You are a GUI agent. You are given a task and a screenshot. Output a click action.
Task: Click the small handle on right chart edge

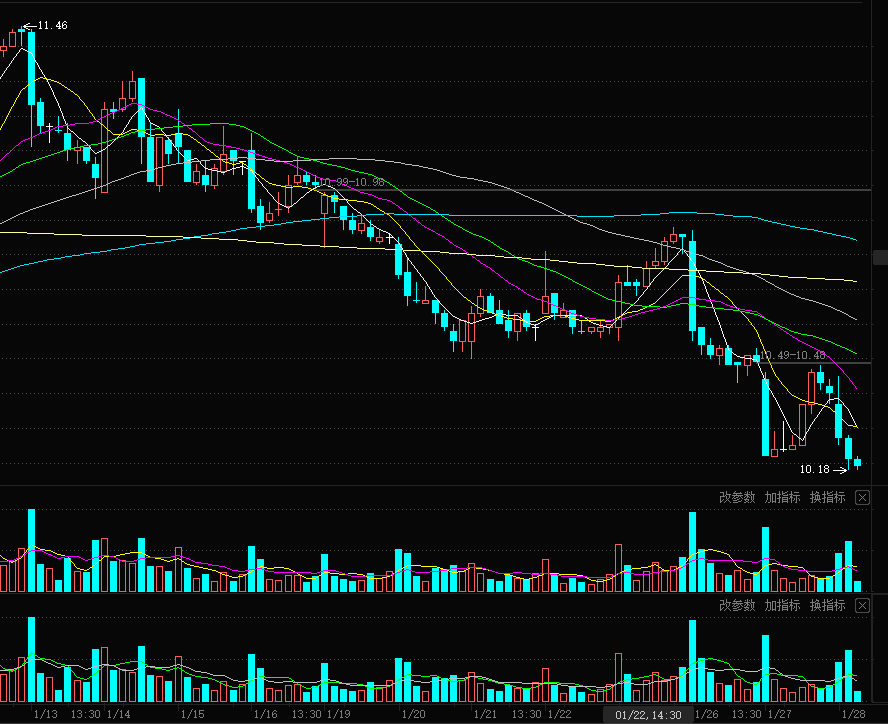(x=881, y=257)
